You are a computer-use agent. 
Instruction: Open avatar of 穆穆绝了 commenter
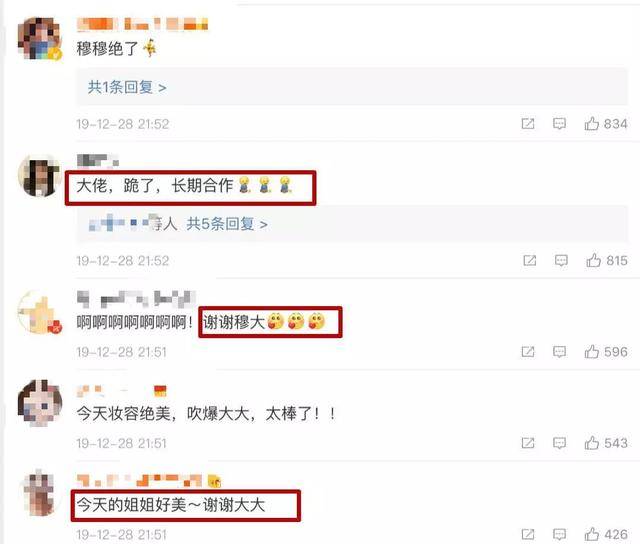40,38
